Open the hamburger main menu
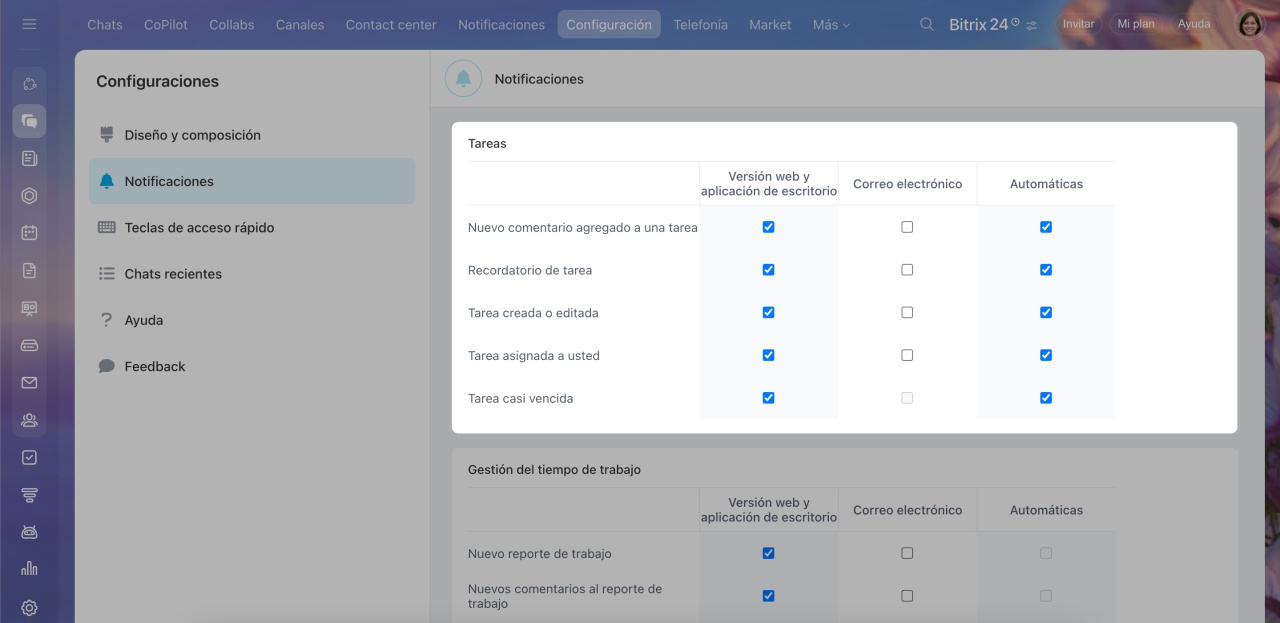The height and width of the screenshot is (623, 1280). pyautogui.click(x=29, y=24)
